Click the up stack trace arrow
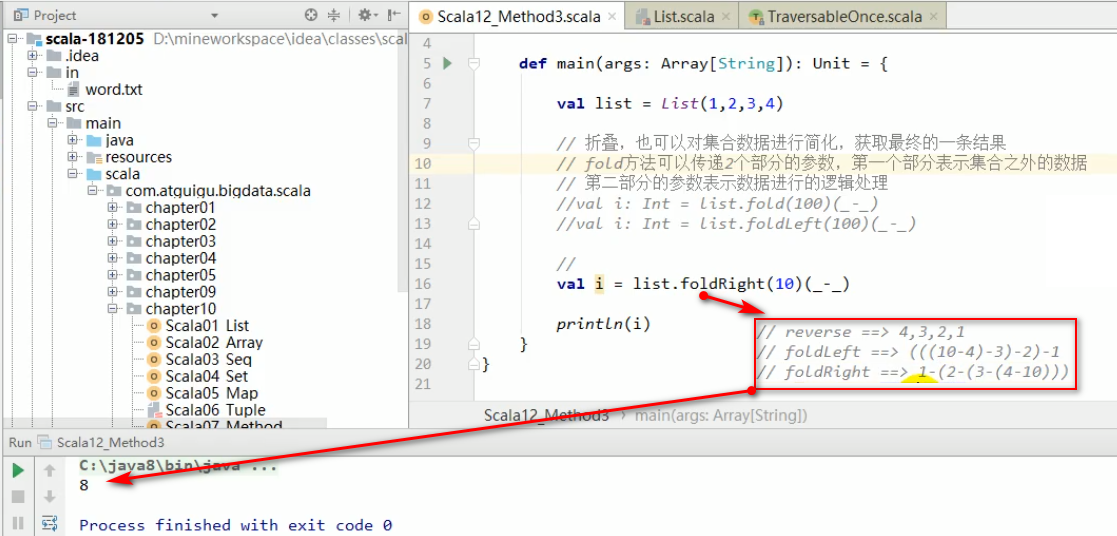This screenshot has width=1117, height=536. pyautogui.click(x=49, y=470)
